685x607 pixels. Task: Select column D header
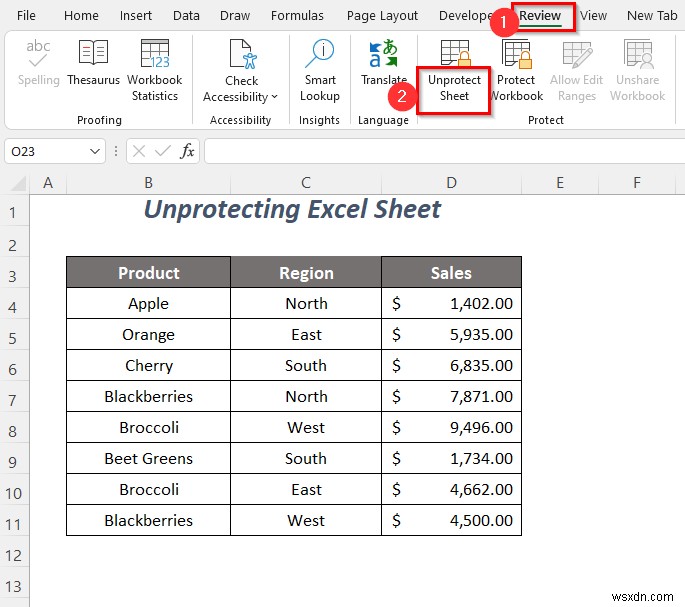coord(451,183)
